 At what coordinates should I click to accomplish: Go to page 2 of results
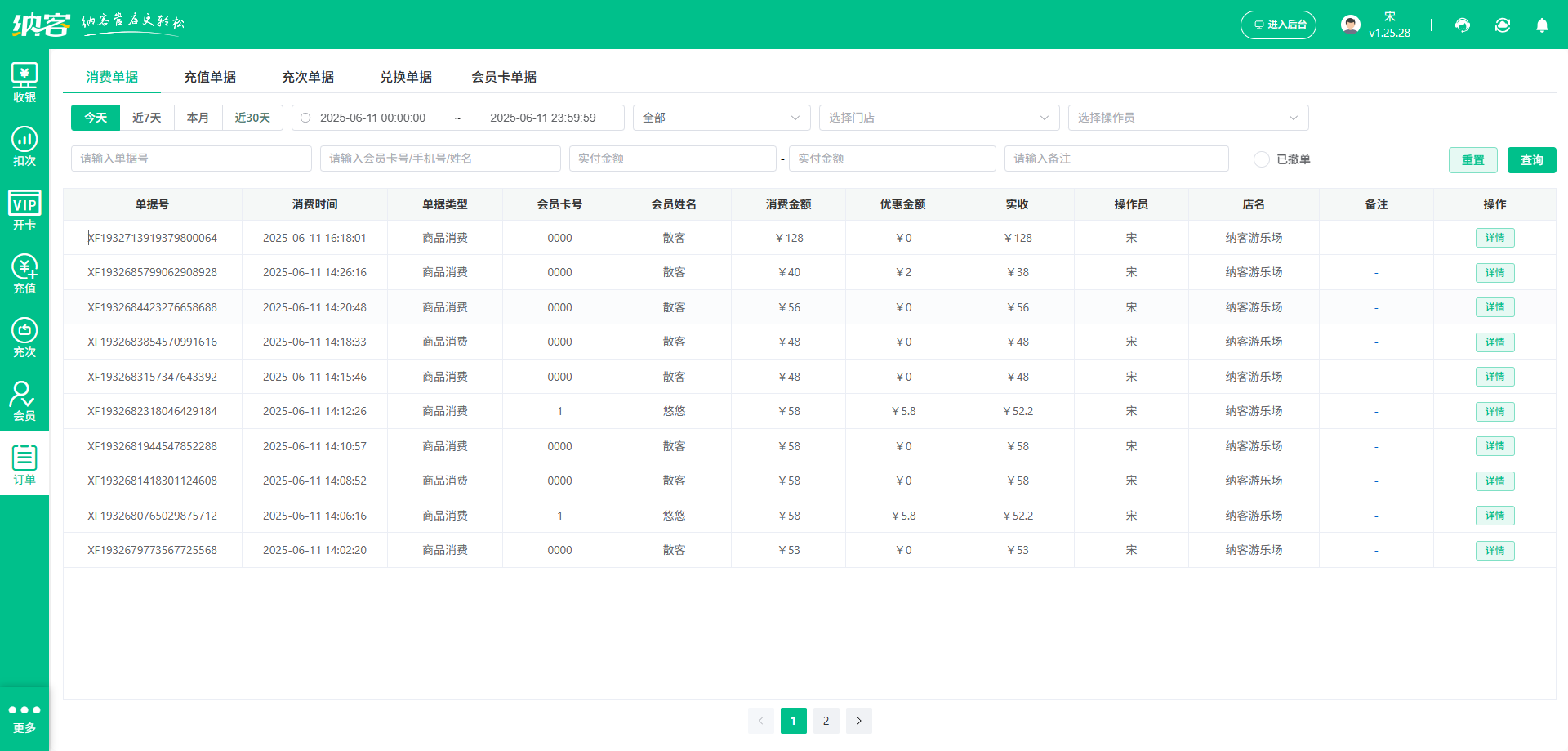coord(826,721)
